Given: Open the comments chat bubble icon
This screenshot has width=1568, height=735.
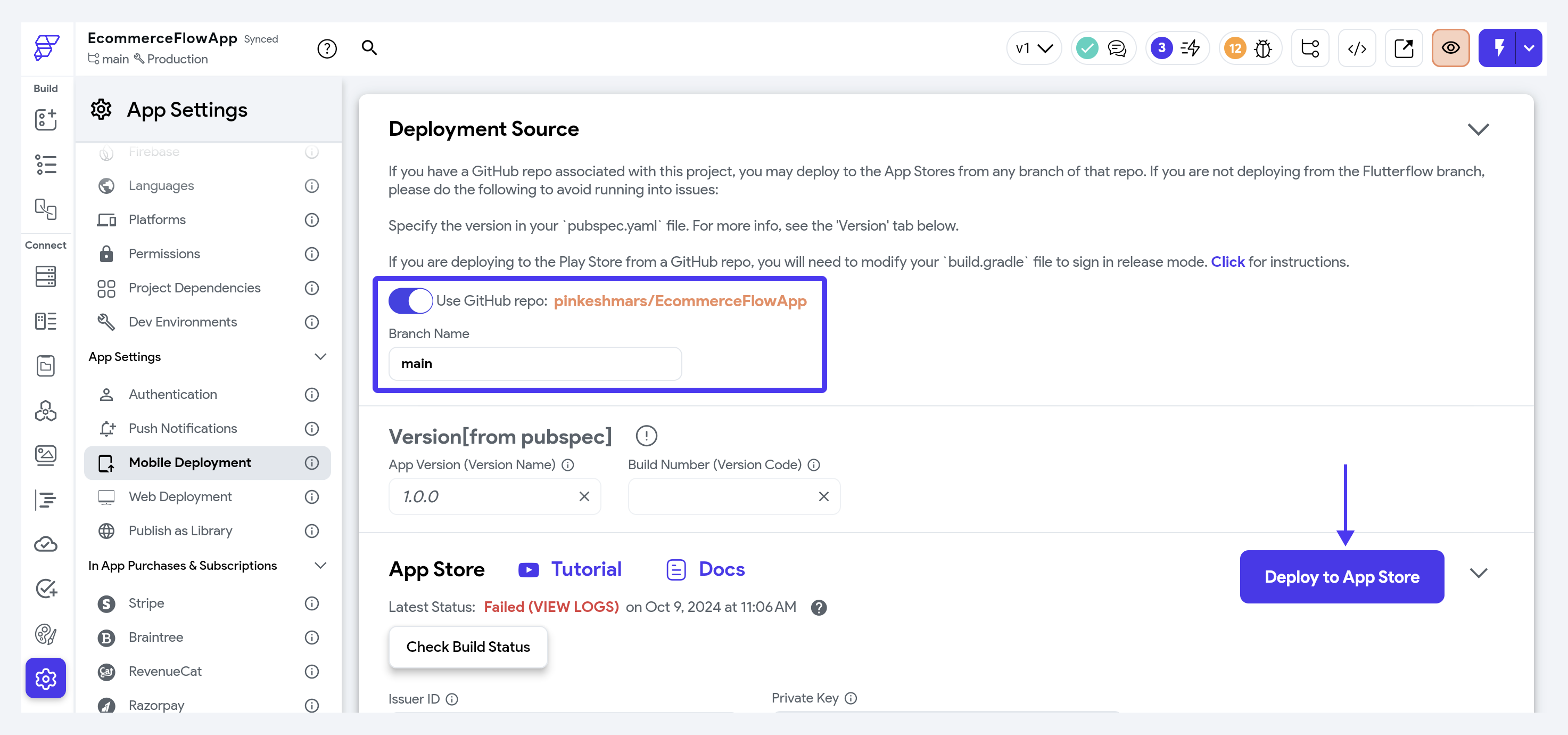Looking at the screenshot, I should tap(1117, 48).
